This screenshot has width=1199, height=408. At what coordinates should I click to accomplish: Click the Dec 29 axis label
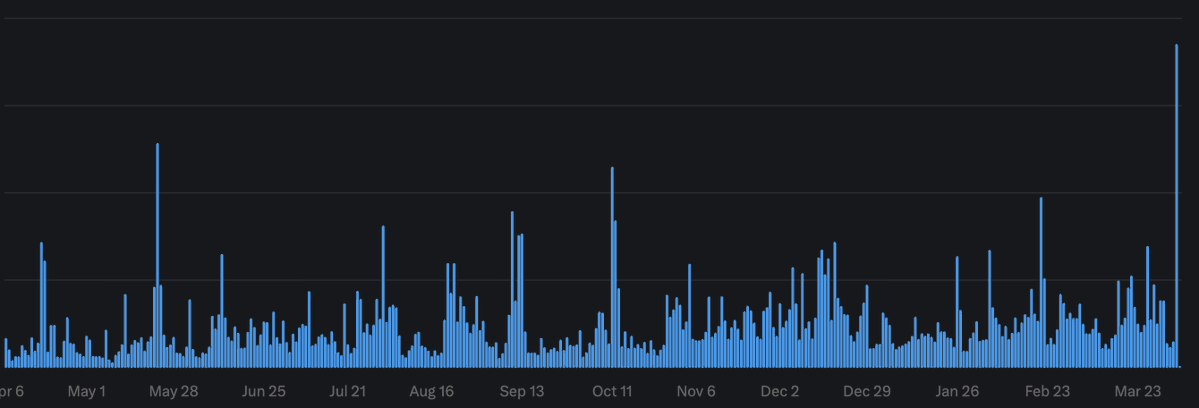pyautogui.click(x=867, y=392)
